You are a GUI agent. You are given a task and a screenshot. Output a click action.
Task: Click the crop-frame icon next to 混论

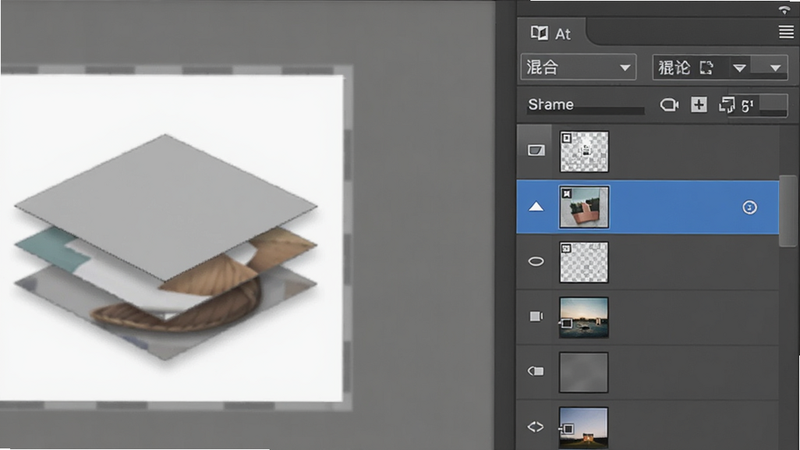[x=706, y=67]
